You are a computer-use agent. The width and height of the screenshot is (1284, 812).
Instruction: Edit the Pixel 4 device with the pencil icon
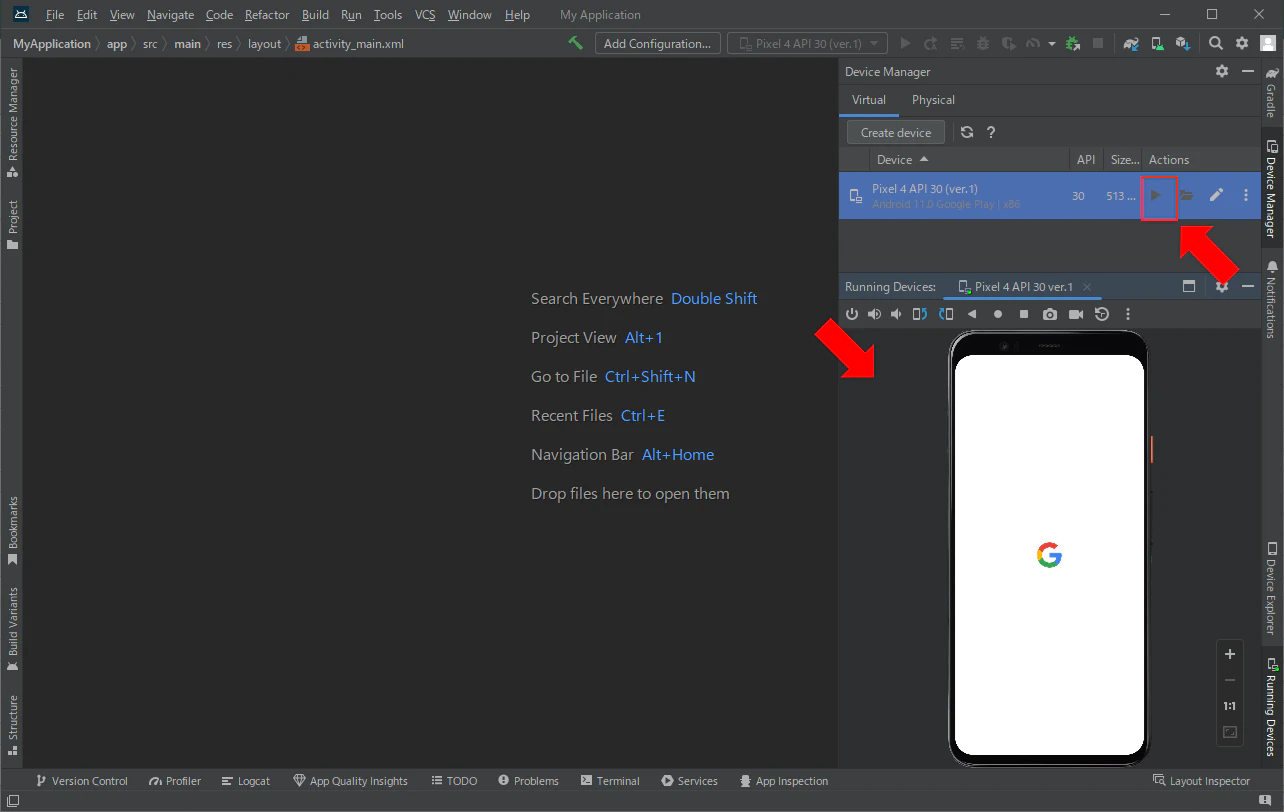click(1216, 195)
